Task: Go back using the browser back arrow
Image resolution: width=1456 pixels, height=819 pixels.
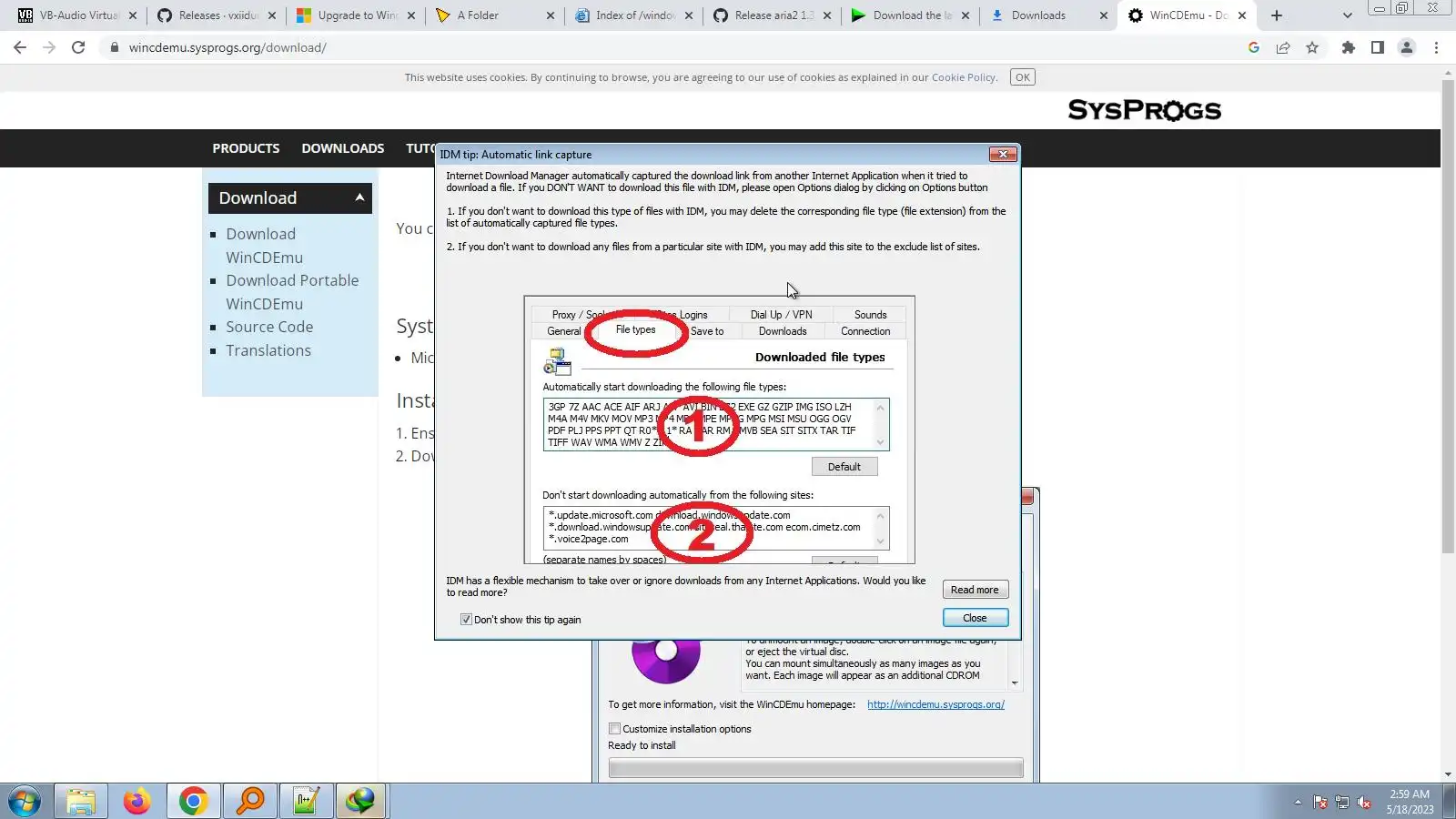Action: [20, 47]
